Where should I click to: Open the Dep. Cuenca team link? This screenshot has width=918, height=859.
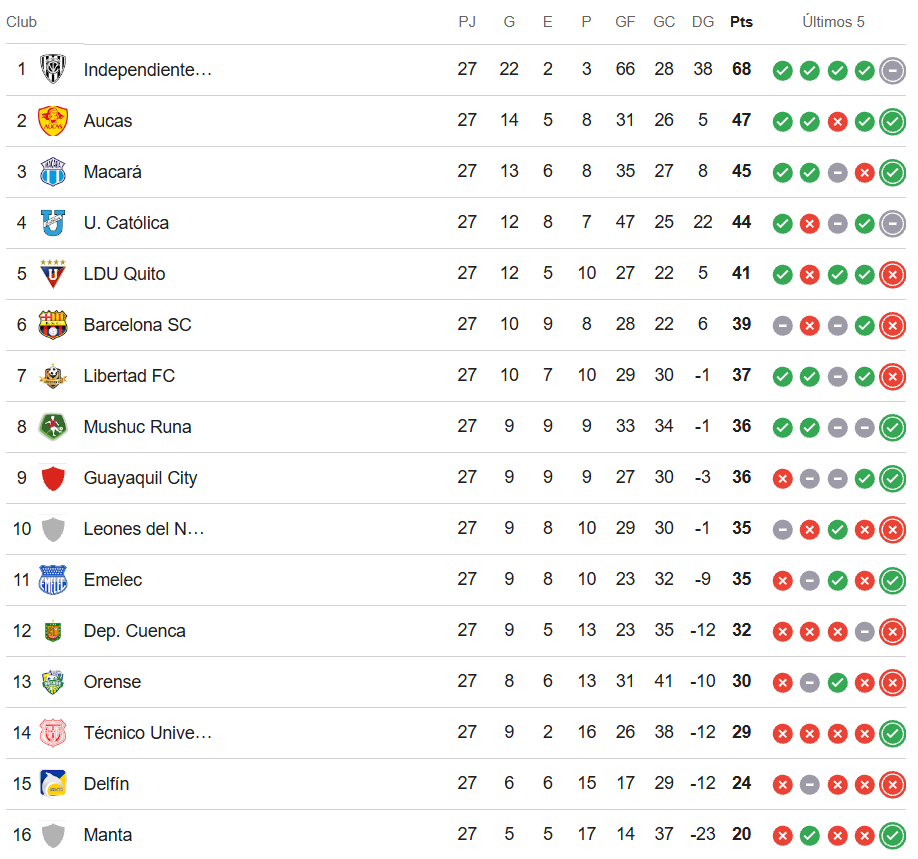point(135,631)
